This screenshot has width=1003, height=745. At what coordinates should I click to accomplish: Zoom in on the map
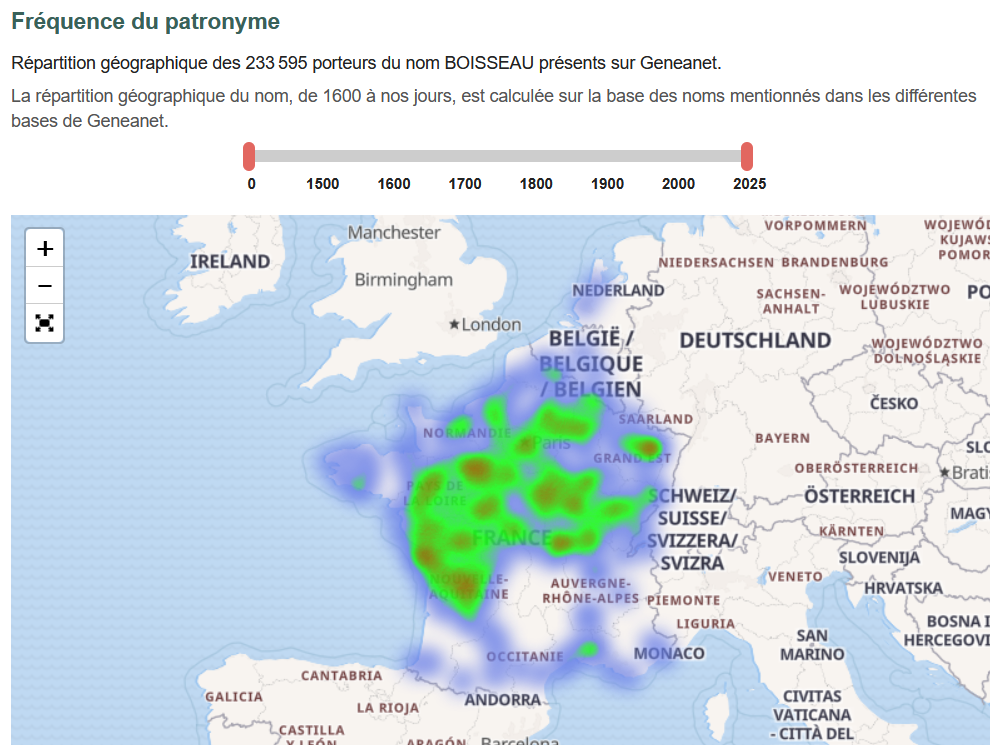[44, 249]
